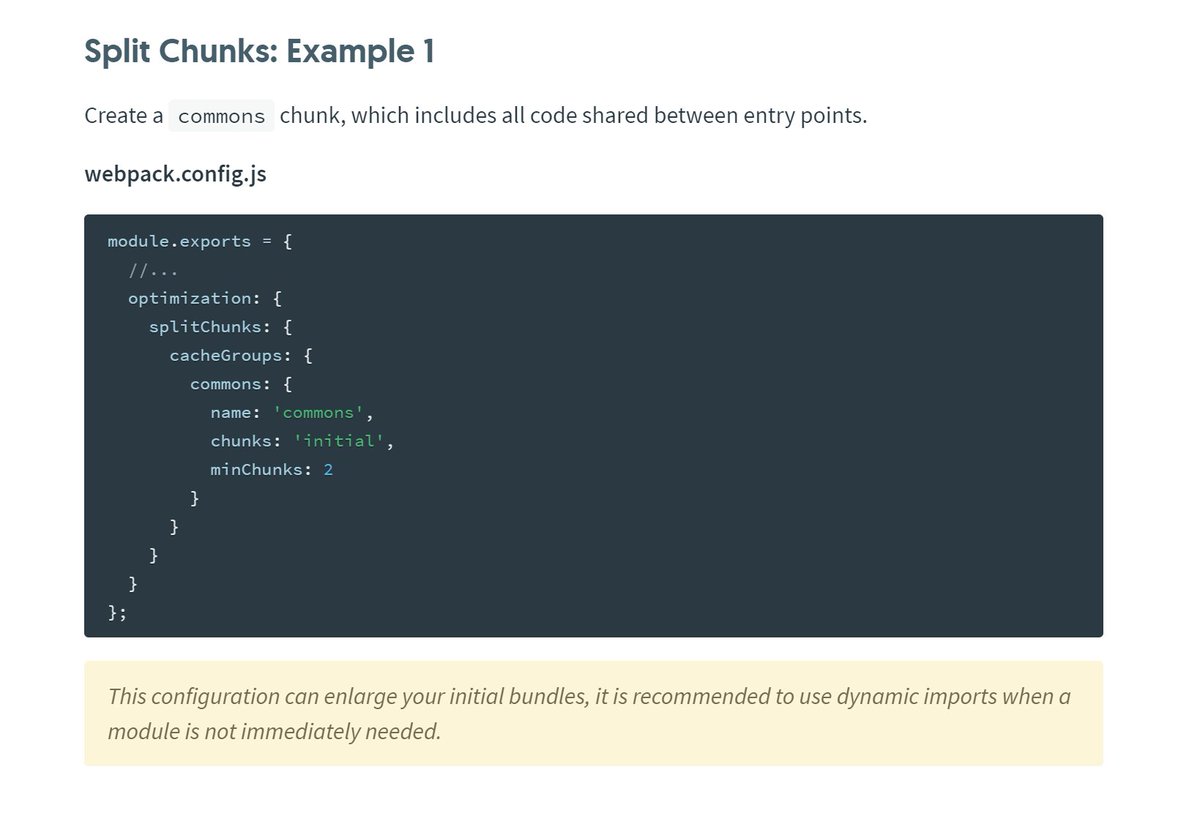Click the sentence 'Create a commons chunk' paragraph
Viewport: 1200px width, 816px height.
coord(476,116)
